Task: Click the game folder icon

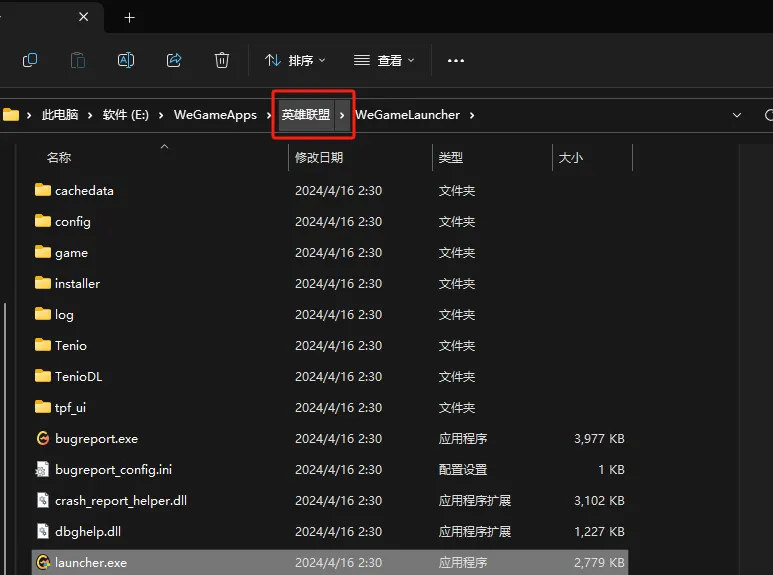Action: pyautogui.click(x=43, y=252)
